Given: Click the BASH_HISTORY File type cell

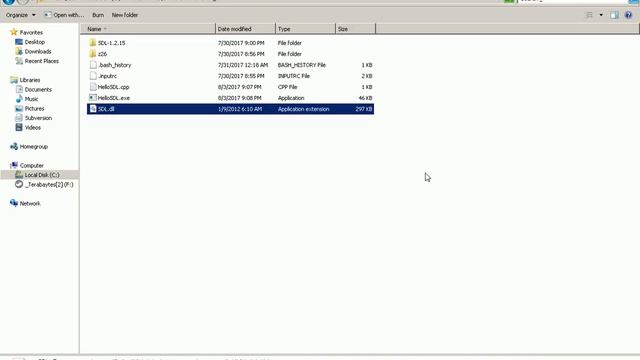Looking at the screenshot, I should pos(302,65).
